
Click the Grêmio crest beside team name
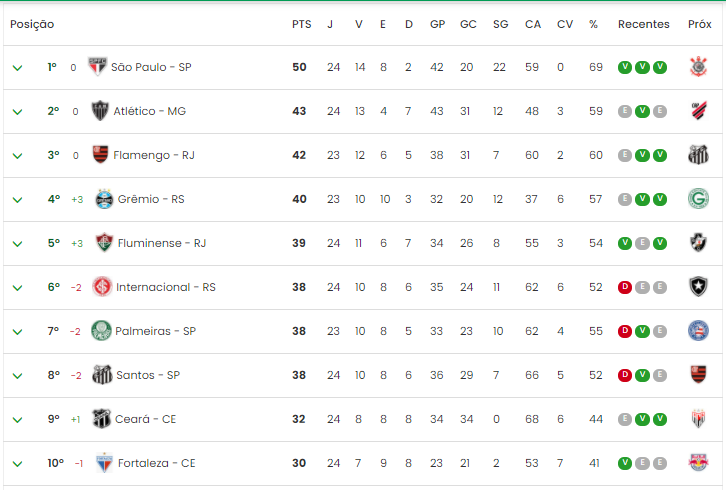point(104,199)
